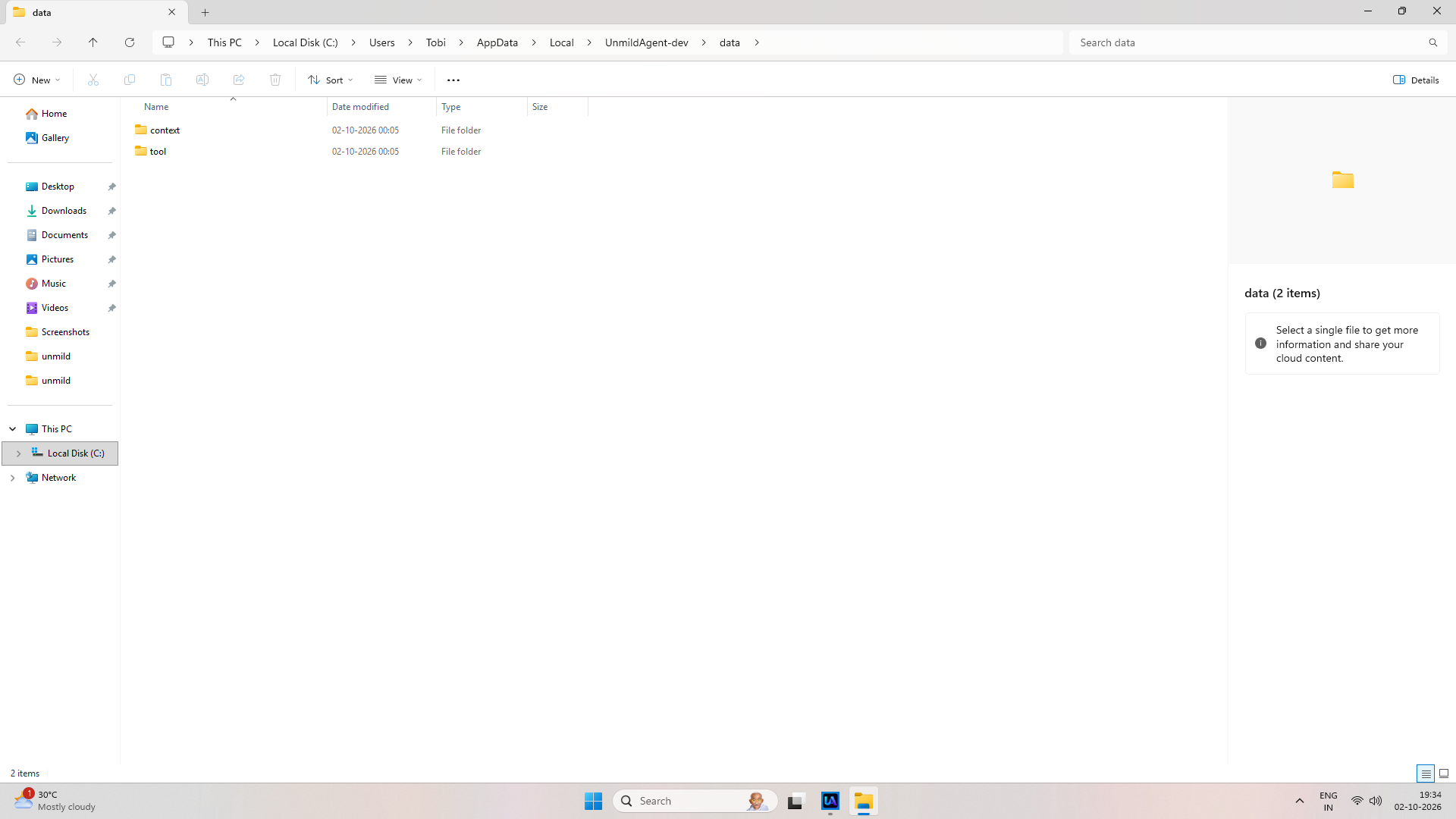Screen dimensions: 1456x819
Task: Click the search magnifier icon
Action: click(1433, 42)
